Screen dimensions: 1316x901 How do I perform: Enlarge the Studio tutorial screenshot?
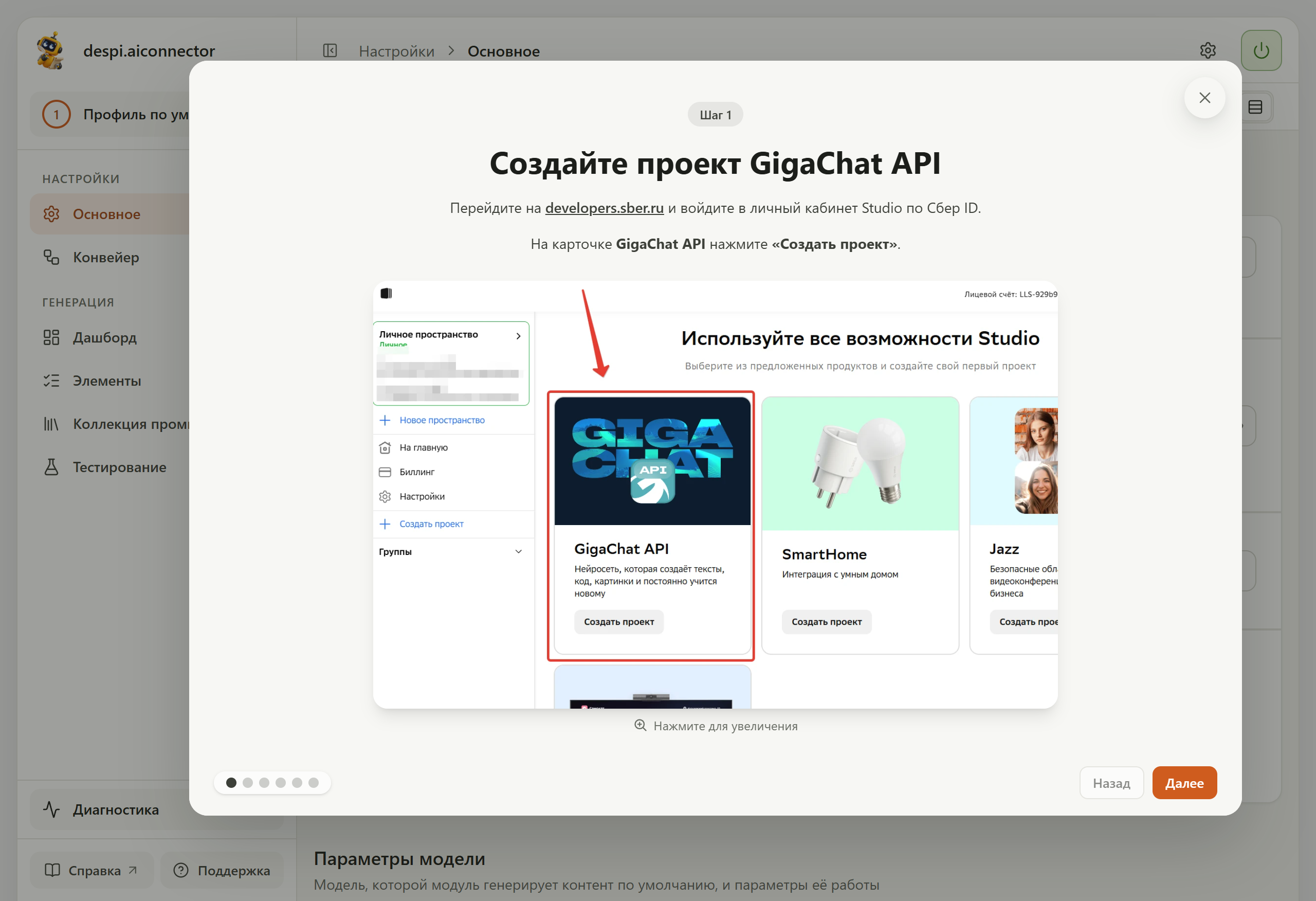coord(715,494)
